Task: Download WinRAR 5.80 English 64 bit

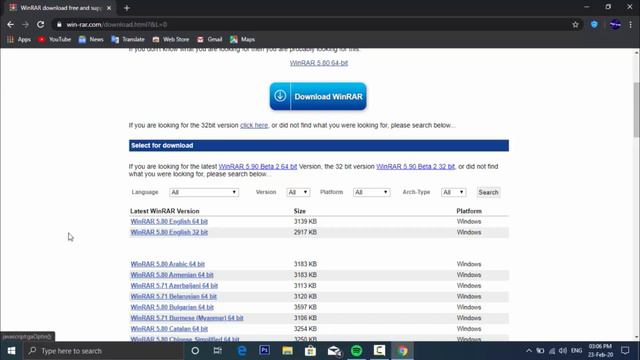Action: (x=169, y=222)
